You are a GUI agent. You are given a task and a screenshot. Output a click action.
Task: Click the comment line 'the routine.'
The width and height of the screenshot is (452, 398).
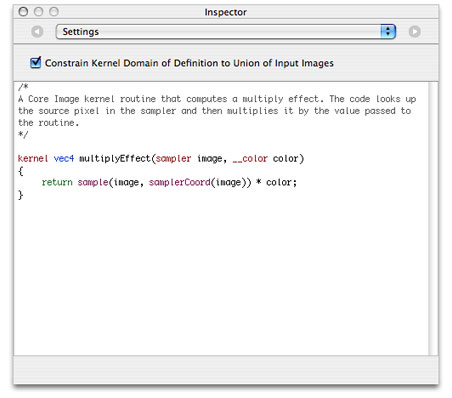pyautogui.click(x=48, y=123)
